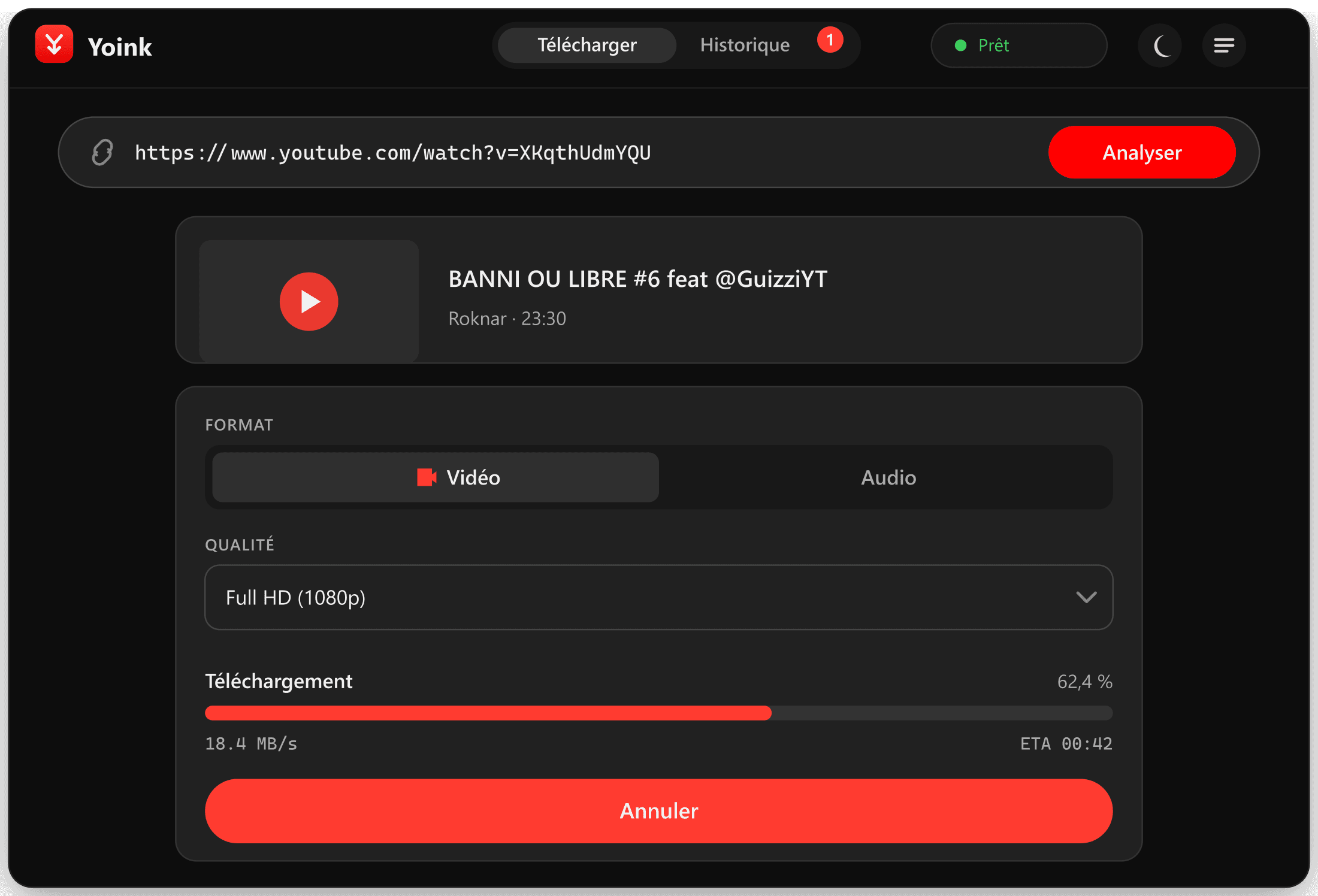Switch to the Télécharger tab
Viewport: 1318px width, 896px height.
pyautogui.click(x=587, y=46)
